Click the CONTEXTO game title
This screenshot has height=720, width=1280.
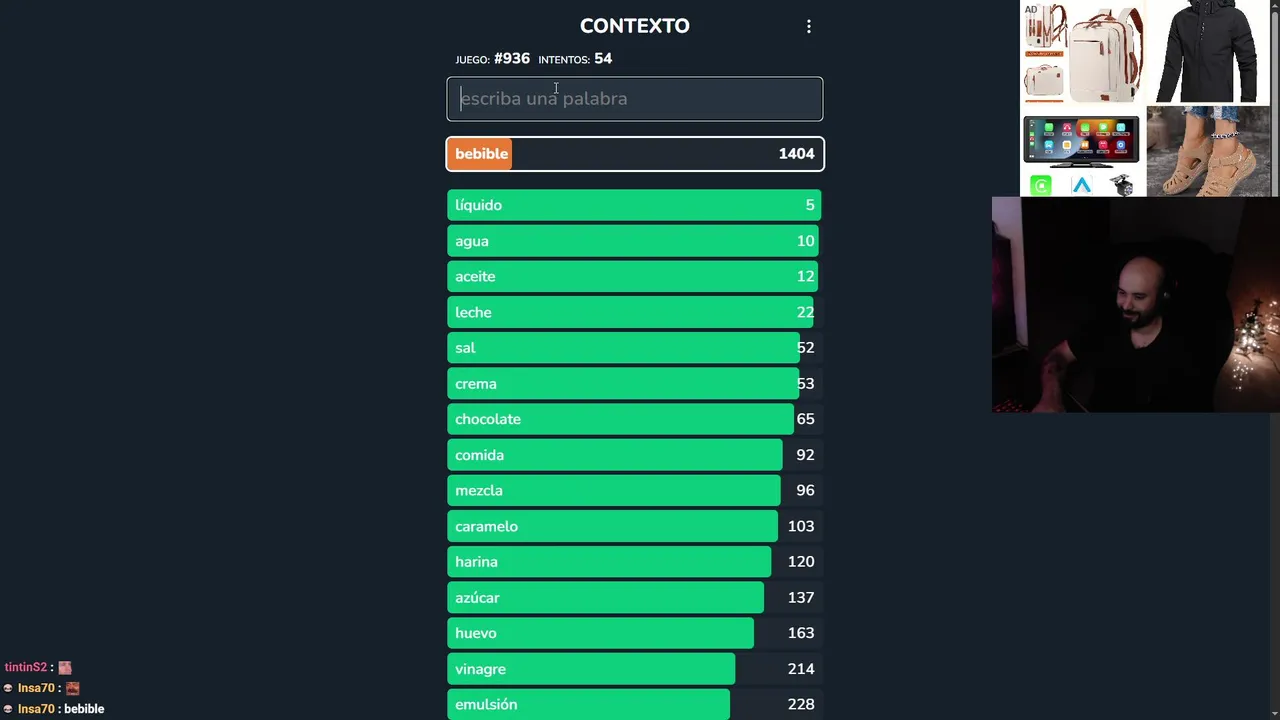(x=635, y=26)
